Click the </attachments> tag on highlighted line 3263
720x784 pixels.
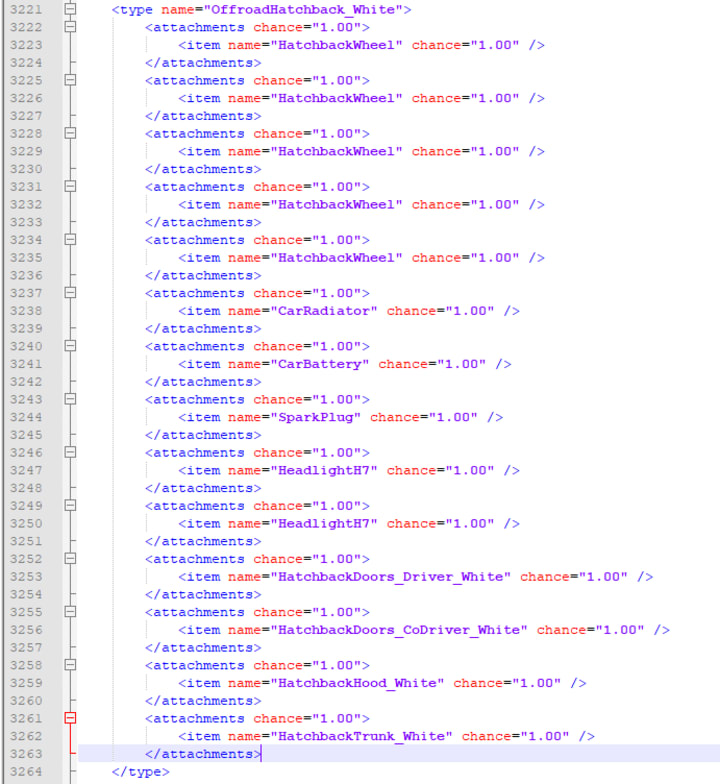[203, 754]
